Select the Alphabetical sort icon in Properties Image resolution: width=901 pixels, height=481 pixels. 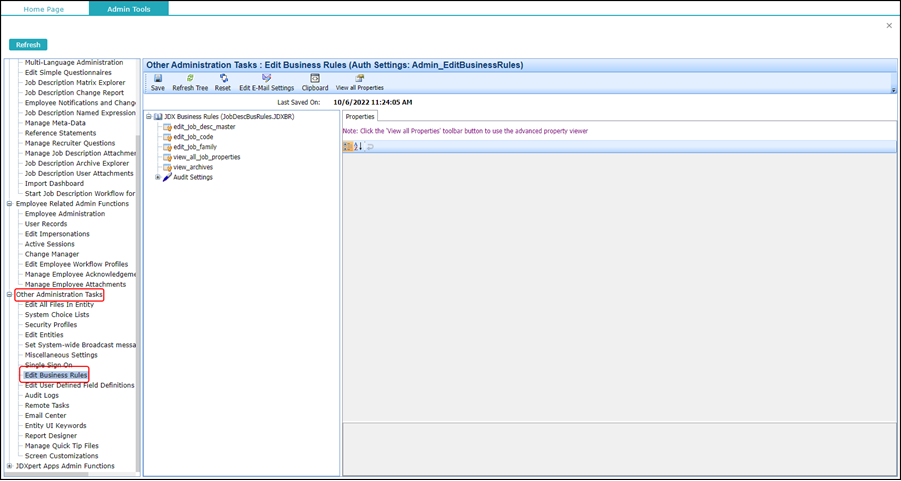pos(357,147)
